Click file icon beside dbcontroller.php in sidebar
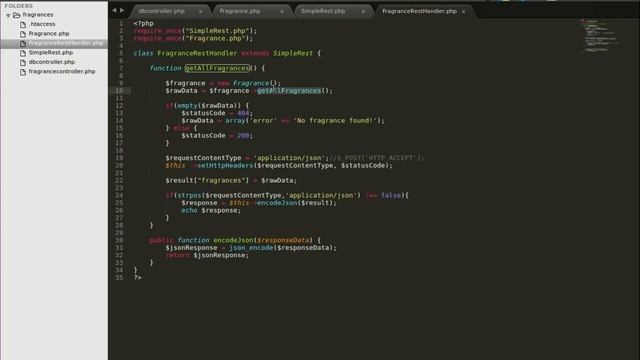This screenshot has width=640, height=360. coord(23,62)
